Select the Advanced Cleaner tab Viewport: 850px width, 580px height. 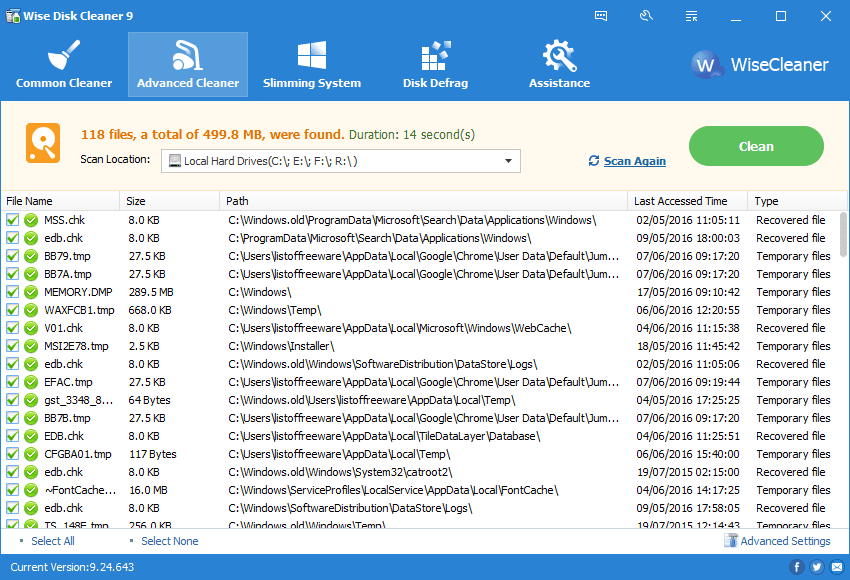click(188, 65)
